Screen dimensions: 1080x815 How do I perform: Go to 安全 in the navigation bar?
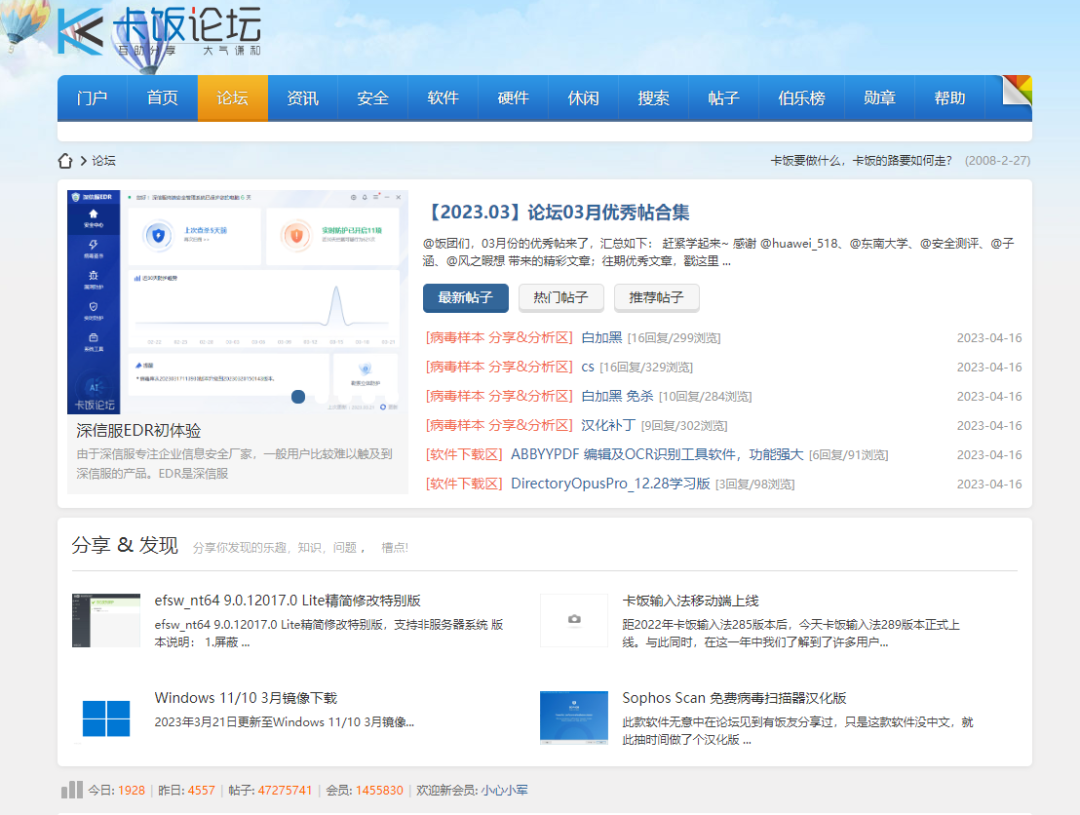point(372,98)
